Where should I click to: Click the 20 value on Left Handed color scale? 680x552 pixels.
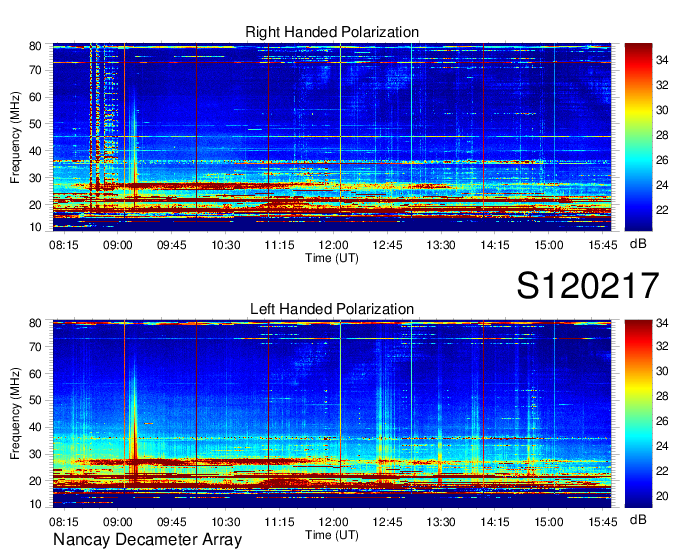662,496
